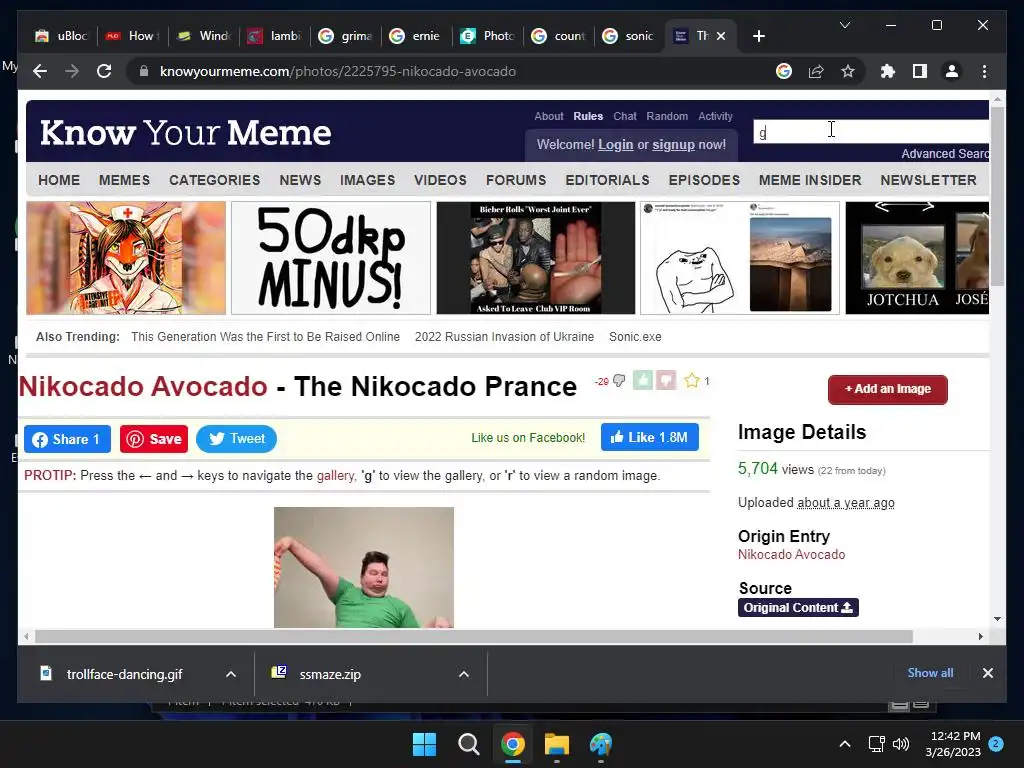Screen dimensions: 1024x768
Task: Open the Chrome profile icon
Action: [952, 71]
